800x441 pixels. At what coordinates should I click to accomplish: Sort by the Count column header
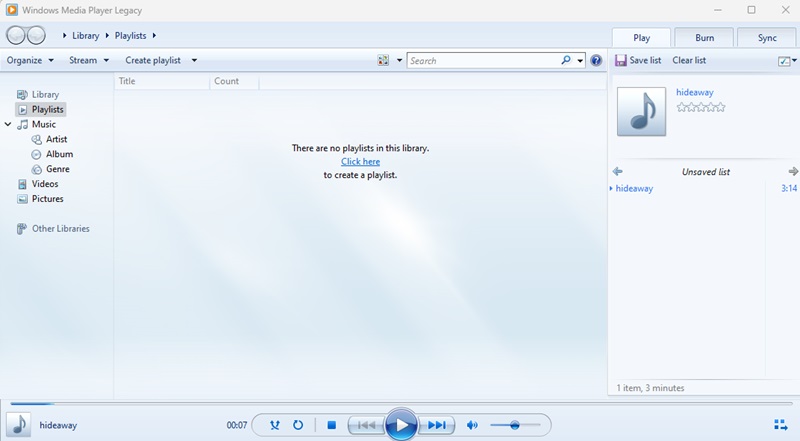pyautogui.click(x=234, y=81)
